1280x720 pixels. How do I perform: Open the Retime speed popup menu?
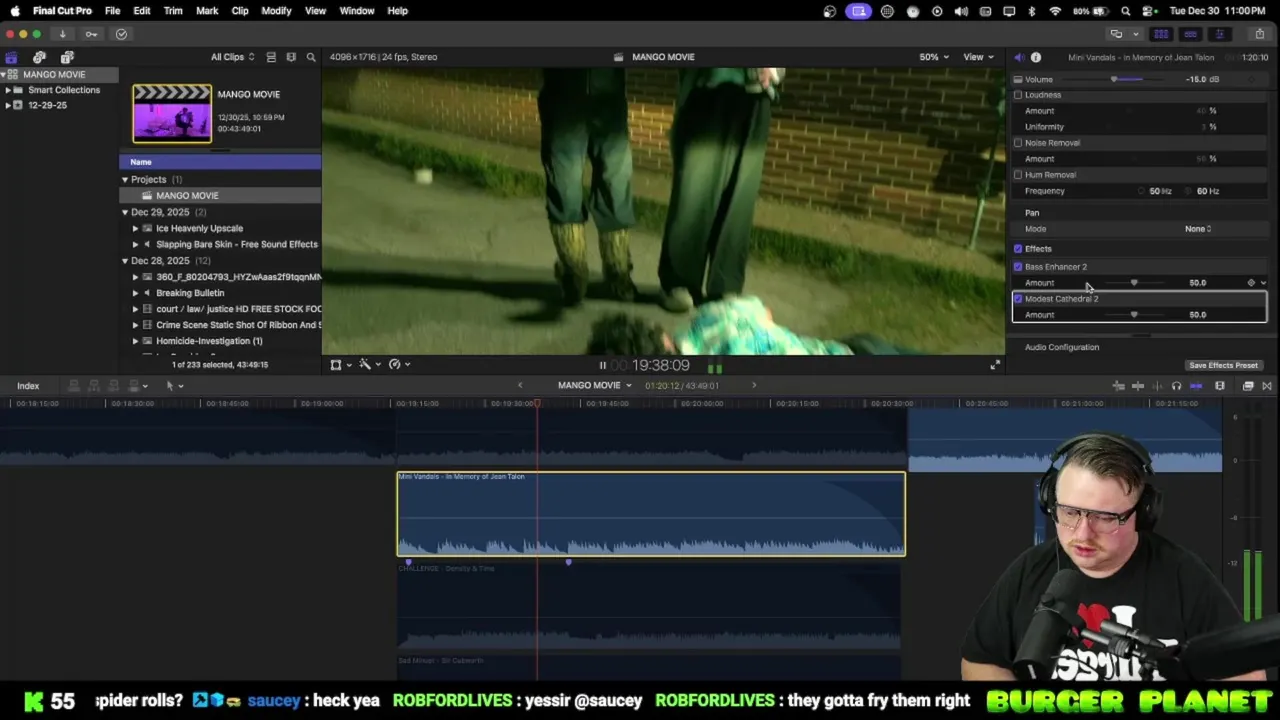[399, 365]
